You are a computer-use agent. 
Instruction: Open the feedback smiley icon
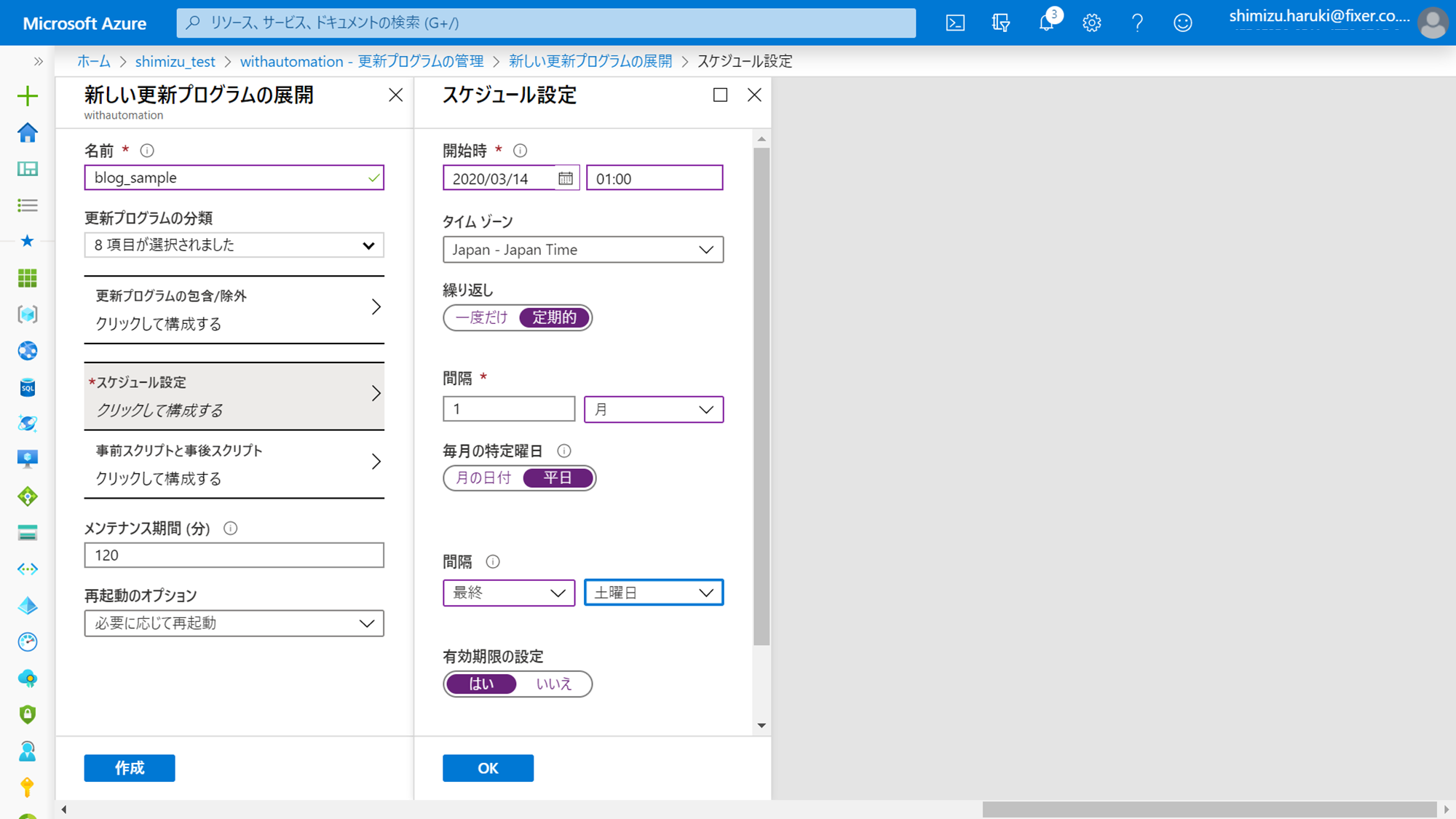tap(1182, 23)
